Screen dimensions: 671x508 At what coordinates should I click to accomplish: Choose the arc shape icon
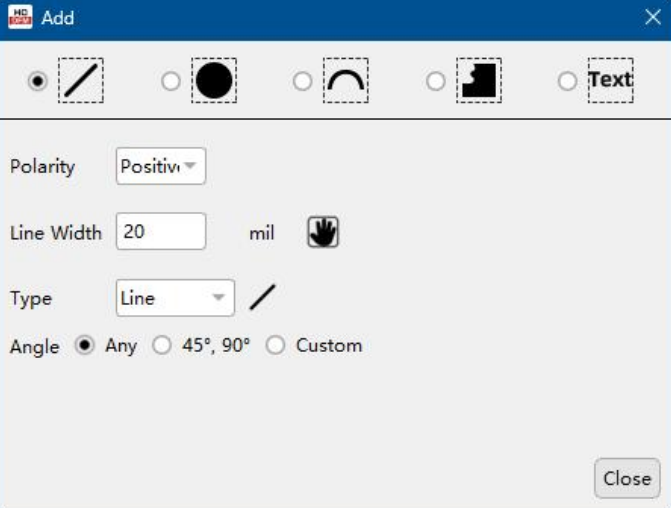[x=346, y=81]
